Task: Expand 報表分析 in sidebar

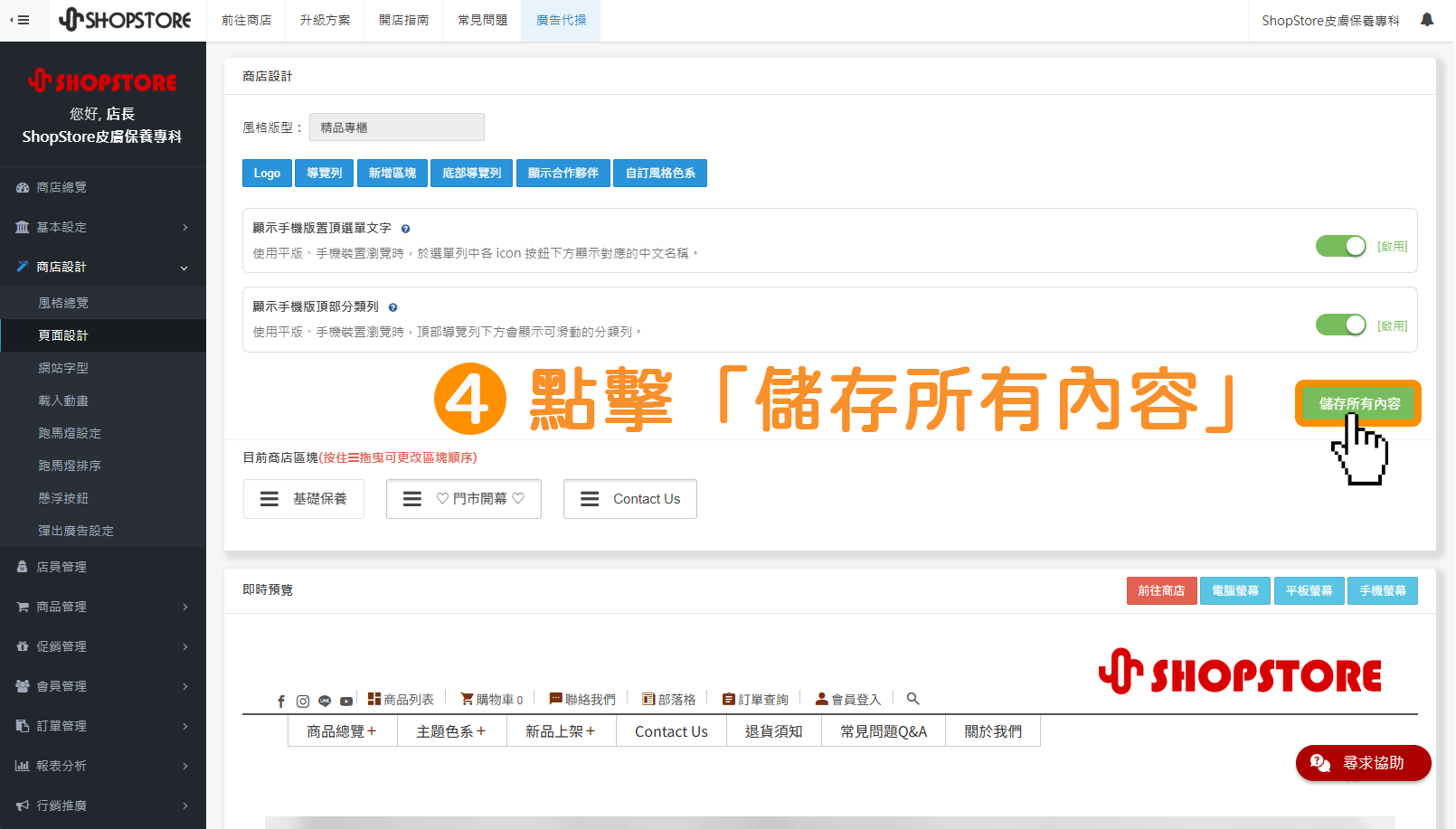Action: (103, 766)
